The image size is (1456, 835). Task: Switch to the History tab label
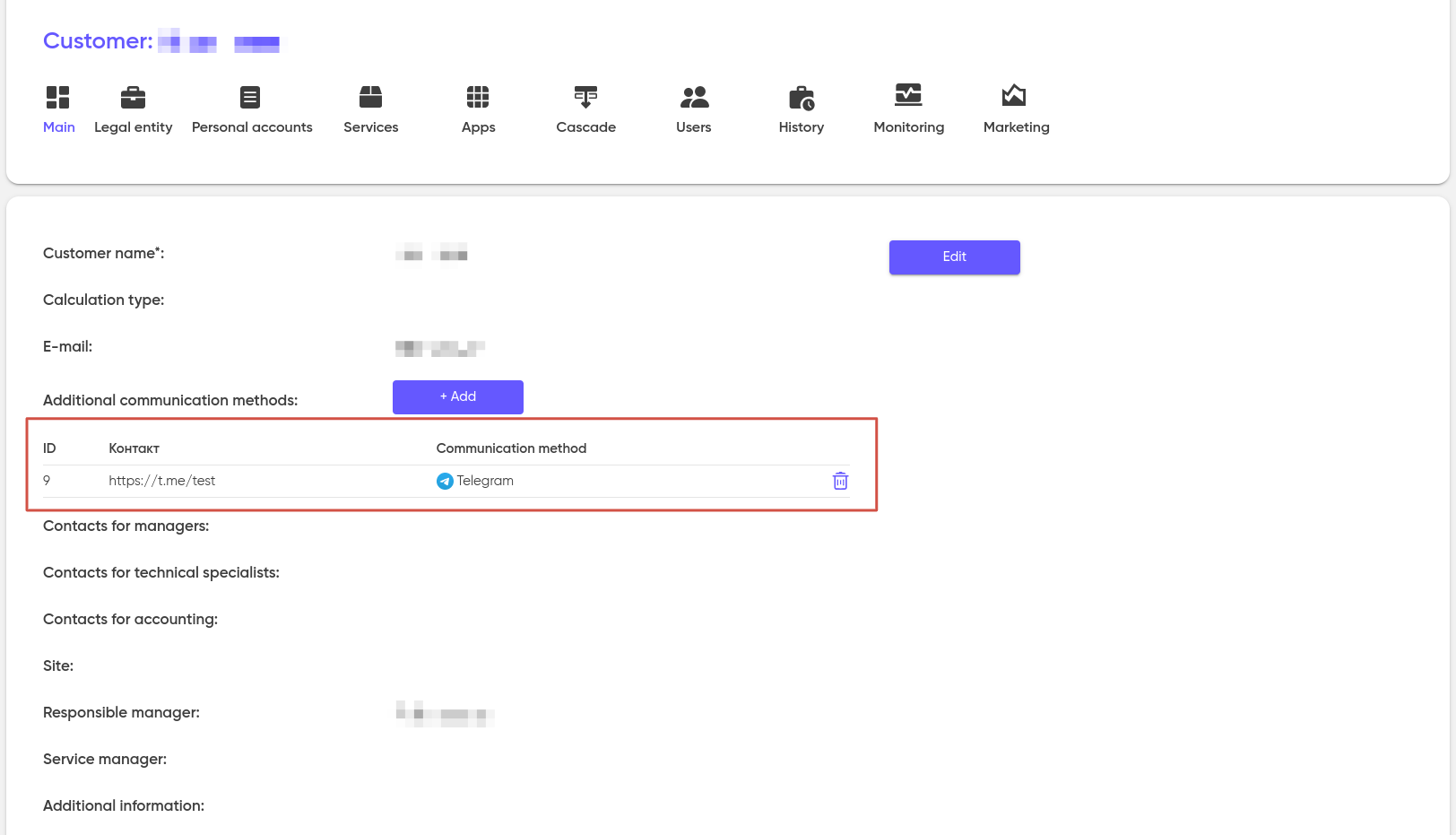pos(802,127)
